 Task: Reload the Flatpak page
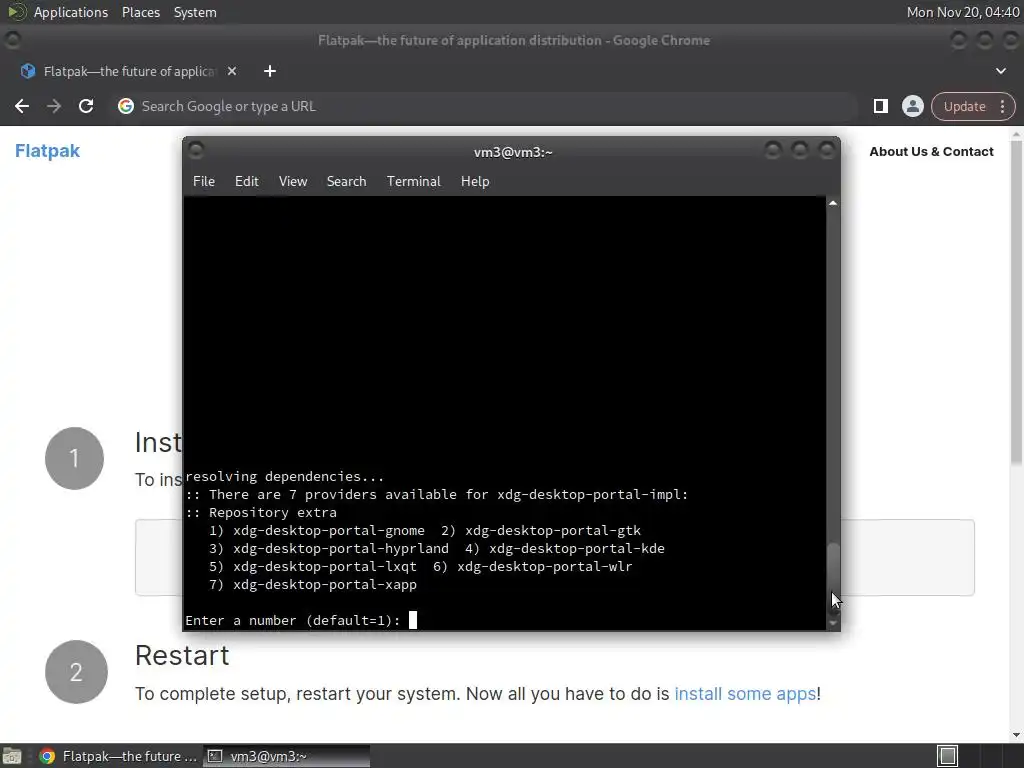[86, 106]
